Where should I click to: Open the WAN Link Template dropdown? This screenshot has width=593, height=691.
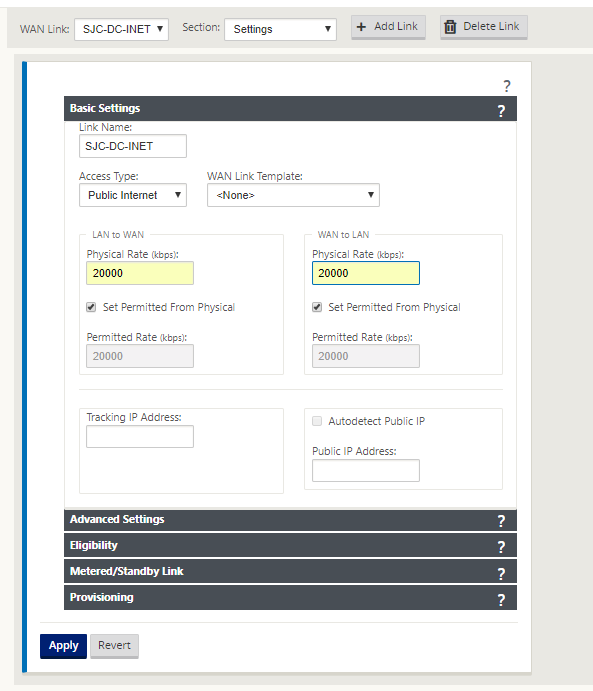tap(293, 195)
